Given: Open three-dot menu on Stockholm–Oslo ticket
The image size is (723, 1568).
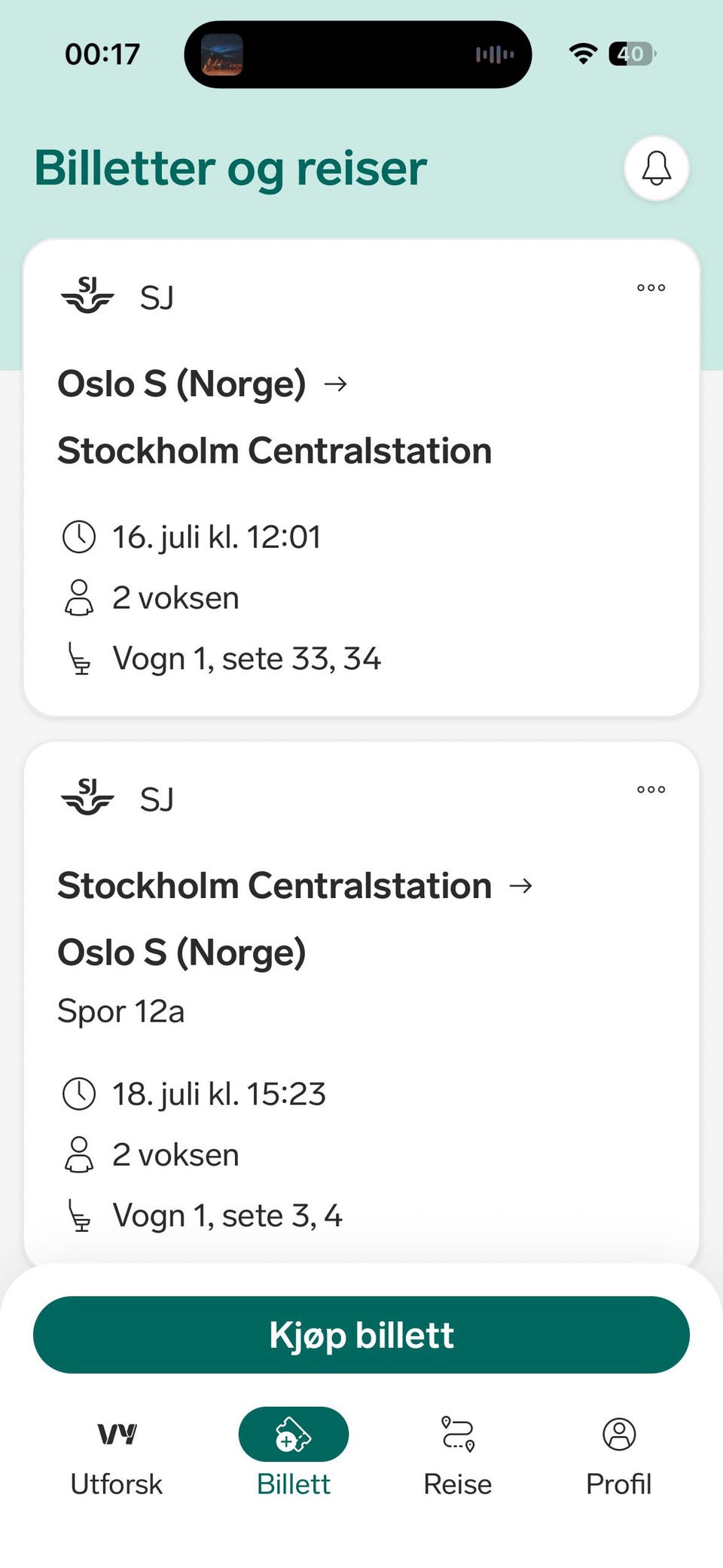Looking at the screenshot, I should (651, 790).
